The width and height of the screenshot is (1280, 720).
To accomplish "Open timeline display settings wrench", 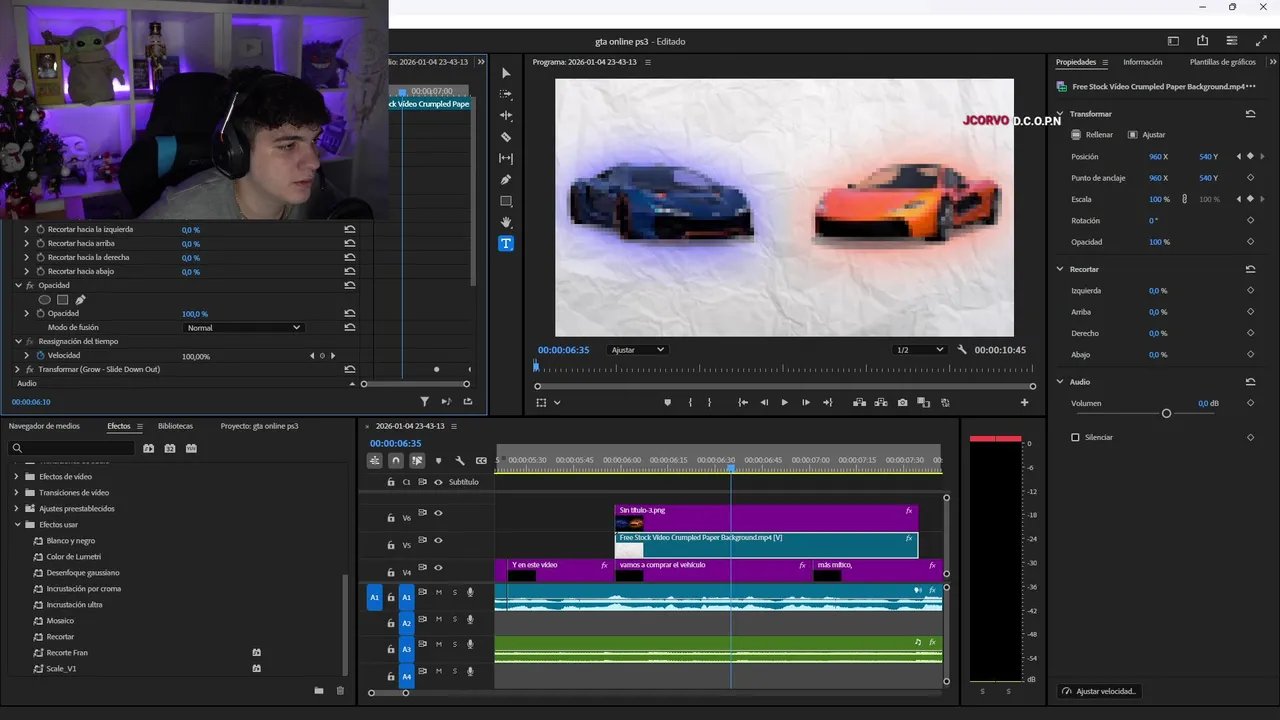I will coord(460,461).
